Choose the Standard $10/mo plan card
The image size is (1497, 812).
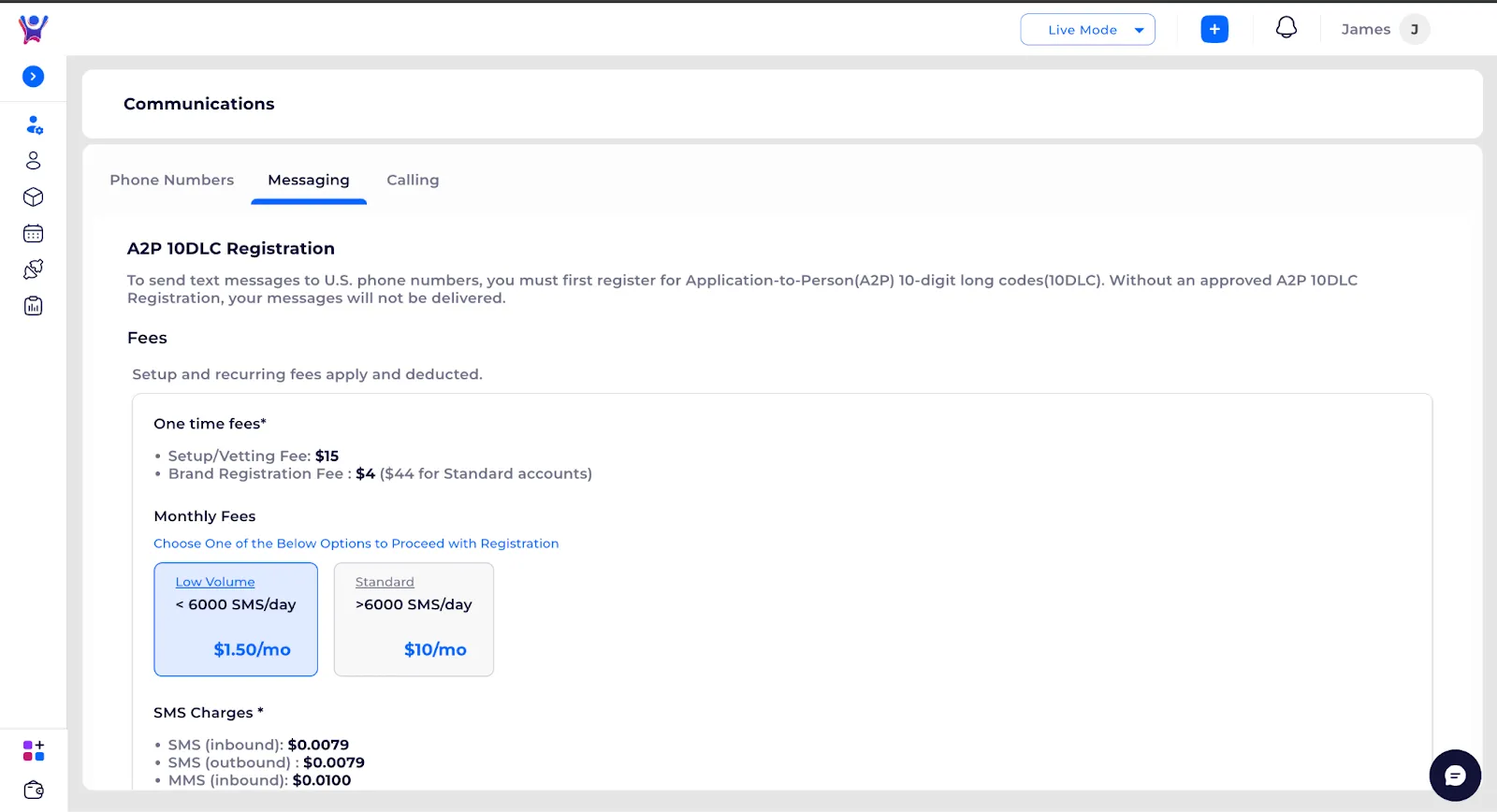tap(414, 619)
